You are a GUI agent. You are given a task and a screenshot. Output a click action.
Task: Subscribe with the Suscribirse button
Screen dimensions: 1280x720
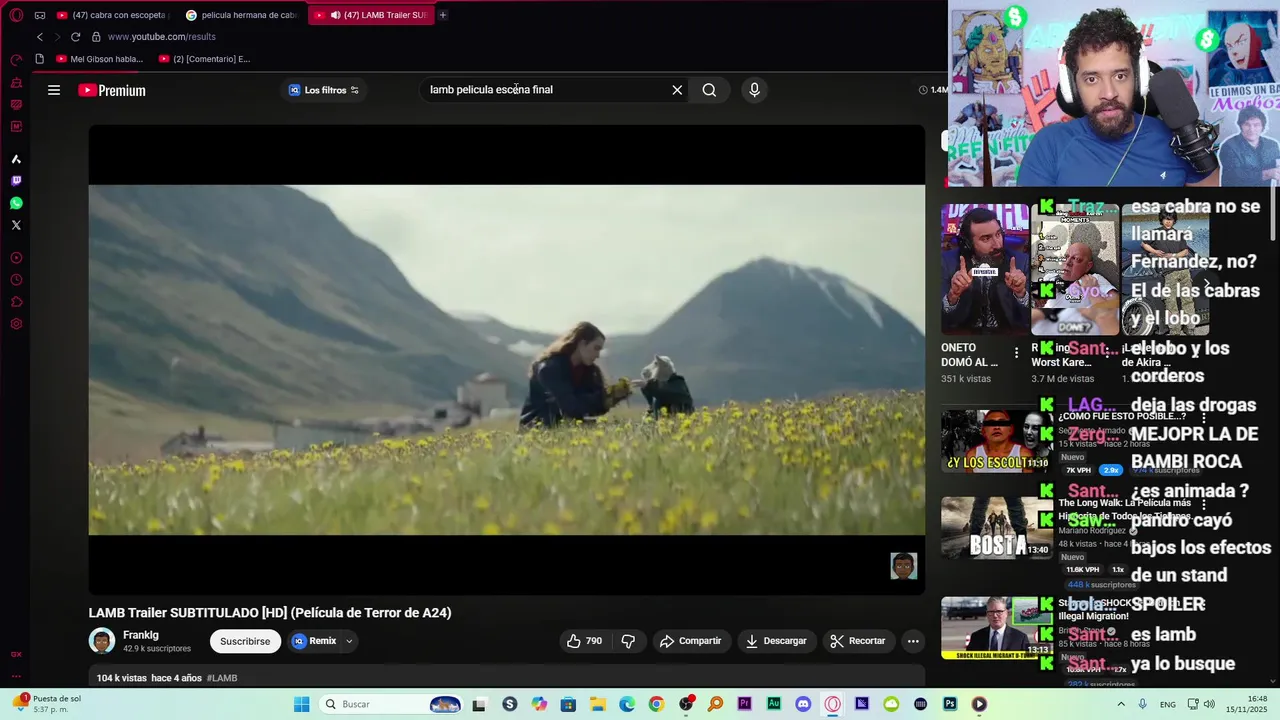(245, 641)
